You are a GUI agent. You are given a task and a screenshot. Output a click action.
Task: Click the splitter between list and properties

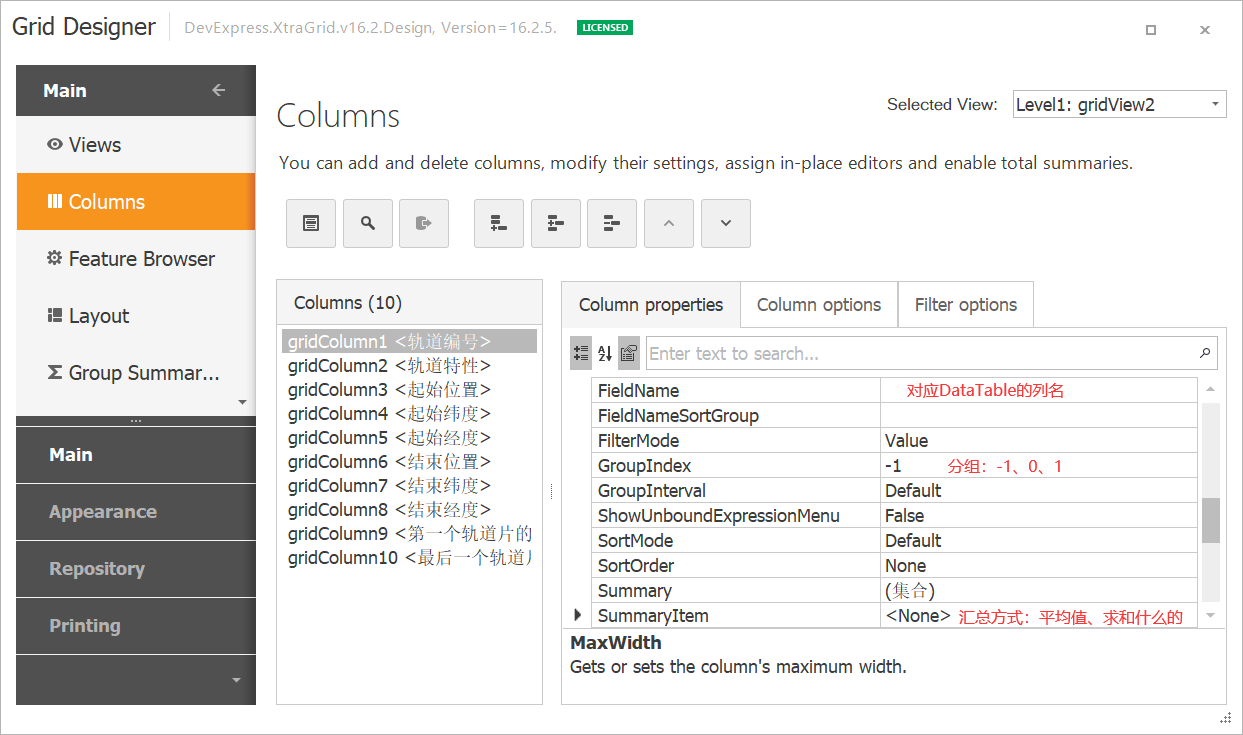pos(552,492)
